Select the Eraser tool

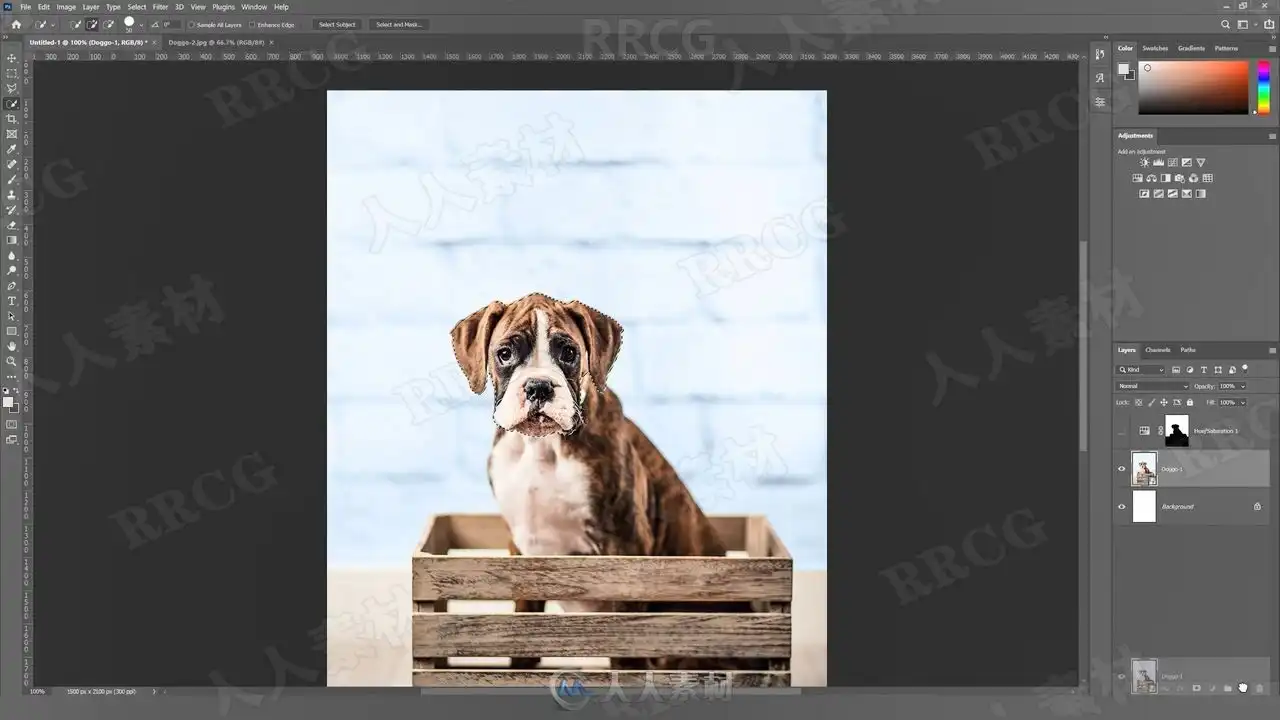point(12,225)
